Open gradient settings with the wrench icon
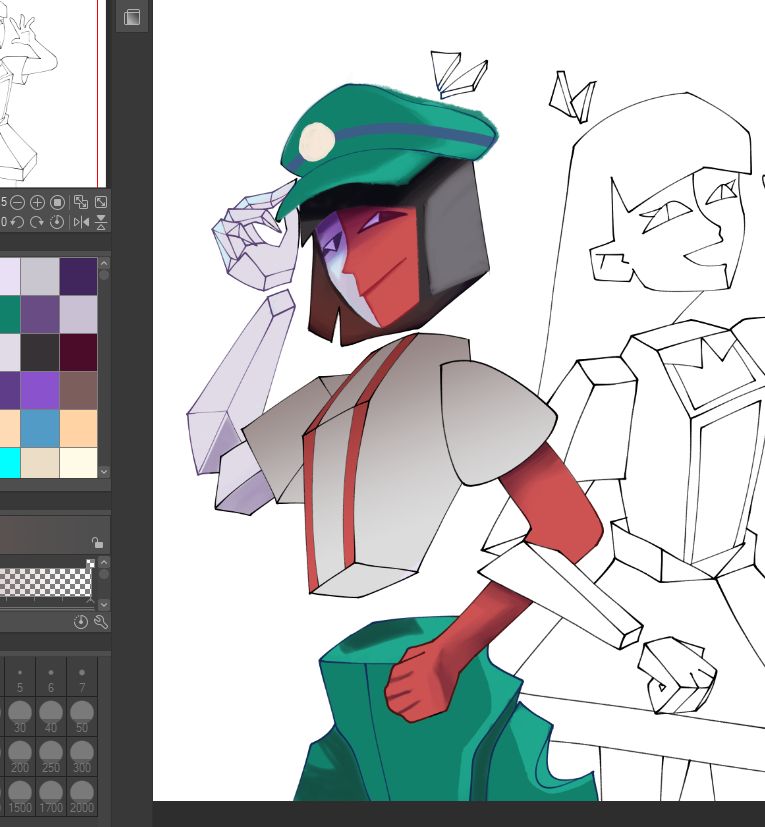The image size is (765, 827). click(x=101, y=622)
